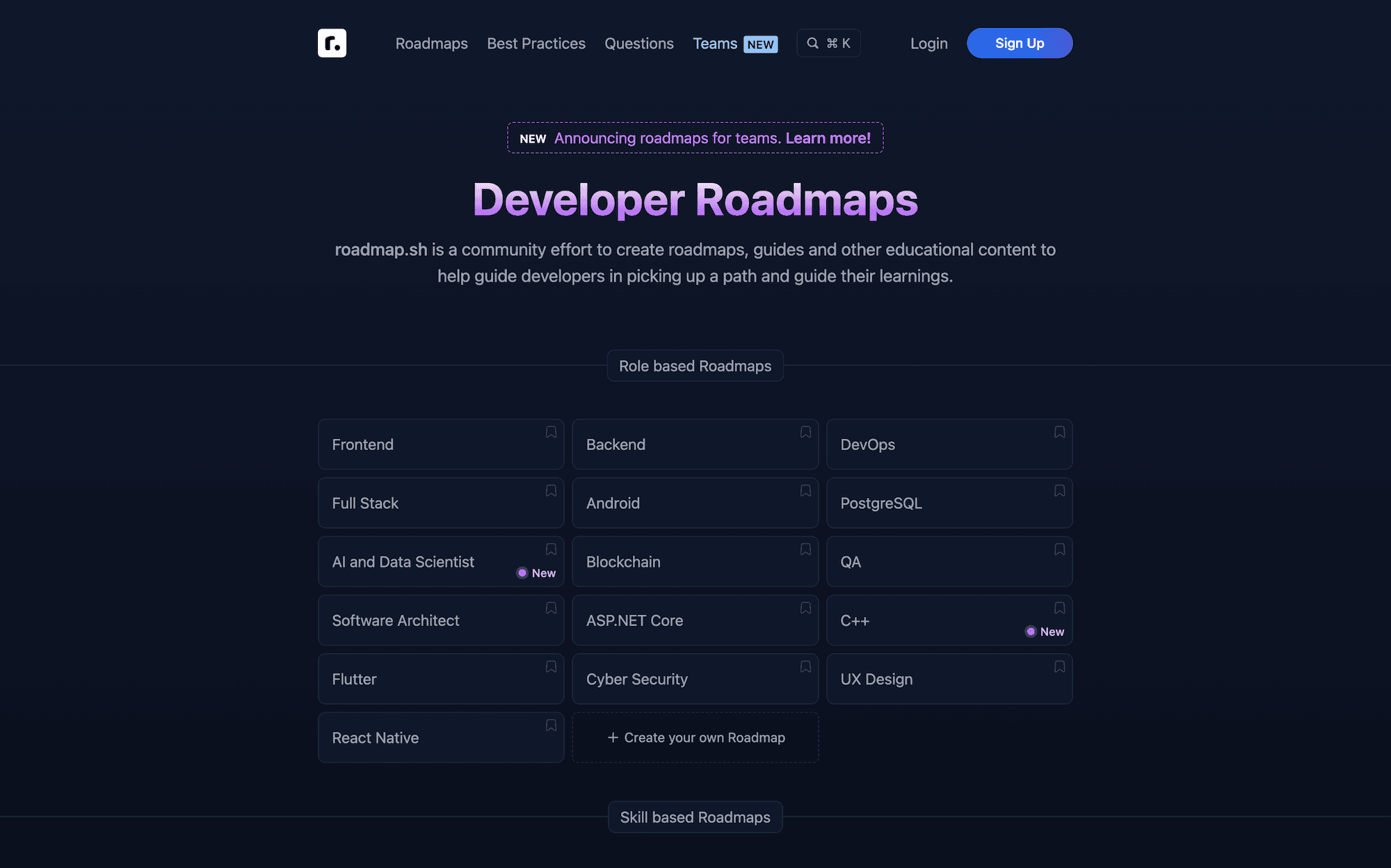Viewport: 1391px width, 868px height.
Task: Bookmark the UX Design roadmap
Action: 1059,666
